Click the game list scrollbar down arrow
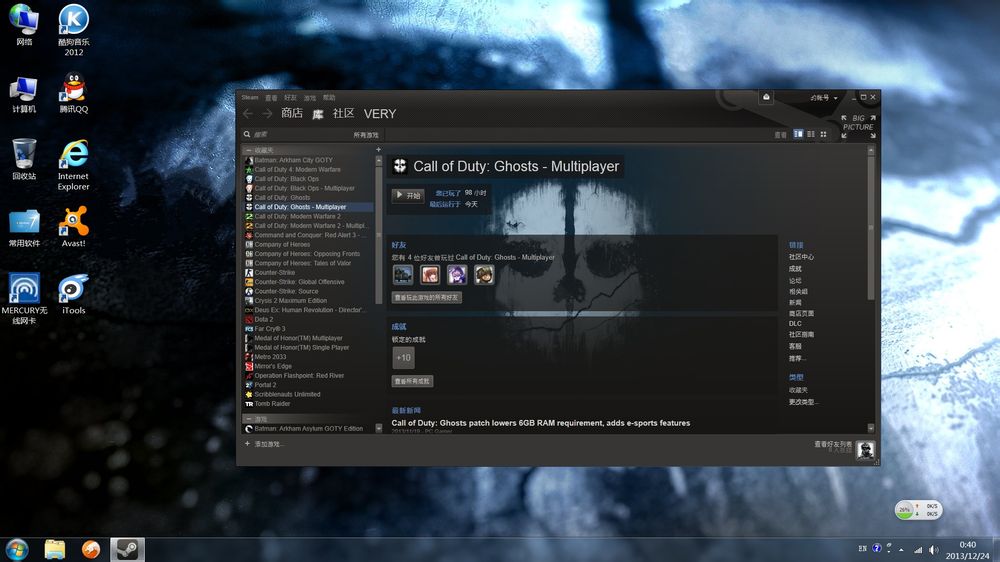 pyautogui.click(x=379, y=429)
